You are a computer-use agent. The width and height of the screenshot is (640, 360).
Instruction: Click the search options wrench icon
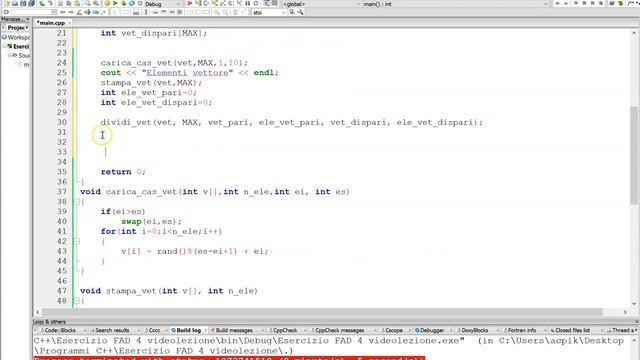tap(300, 12)
